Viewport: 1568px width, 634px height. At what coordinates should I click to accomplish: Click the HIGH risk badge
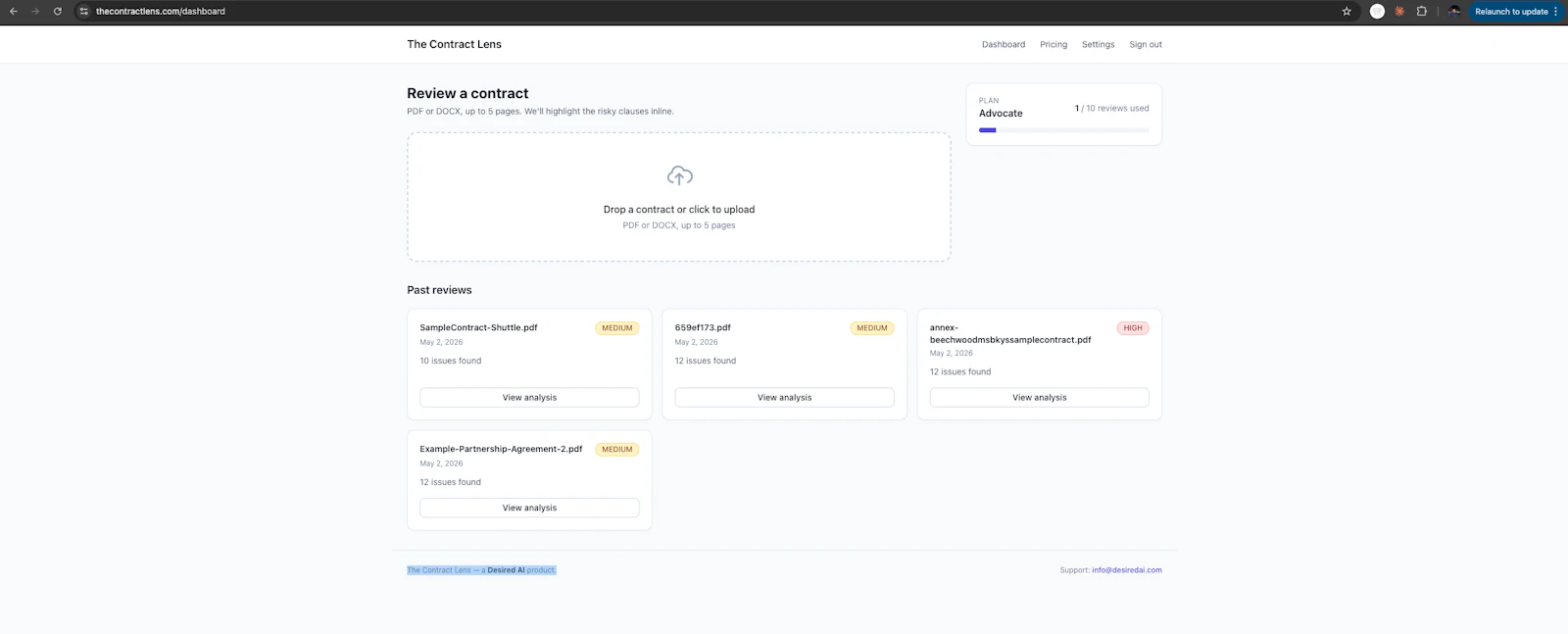(x=1133, y=328)
